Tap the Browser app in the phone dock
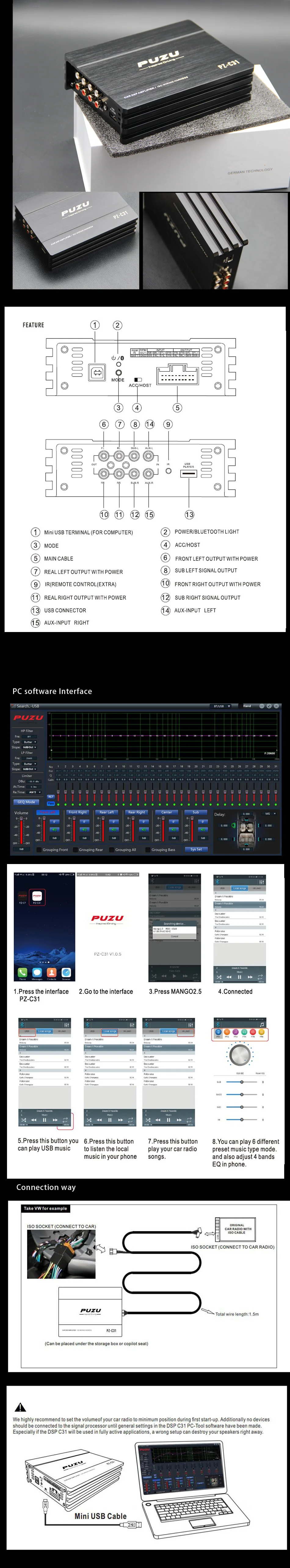The image size is (290, 1568). point(66,973)
